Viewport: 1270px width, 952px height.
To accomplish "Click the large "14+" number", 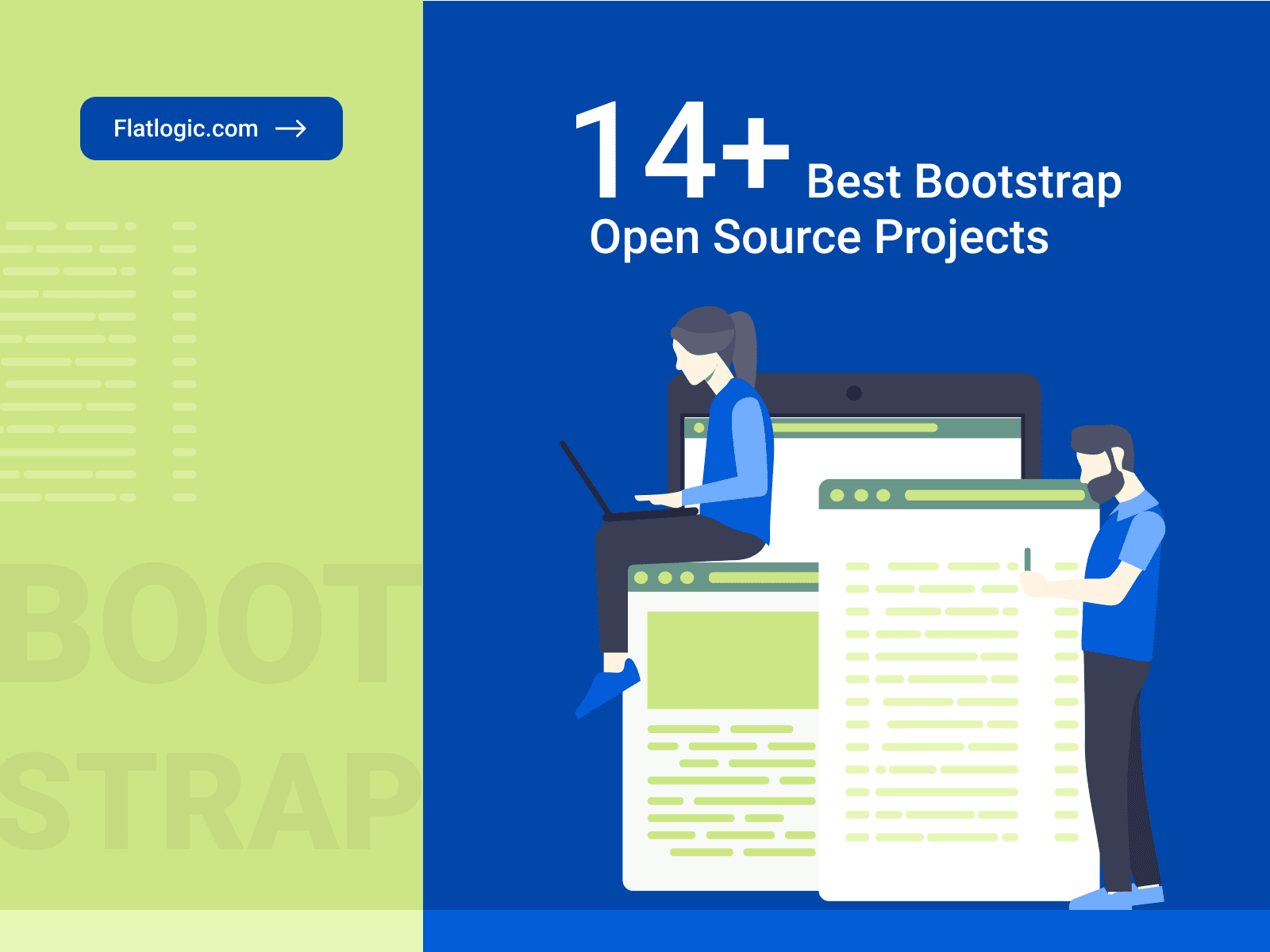I will (682, 151).
